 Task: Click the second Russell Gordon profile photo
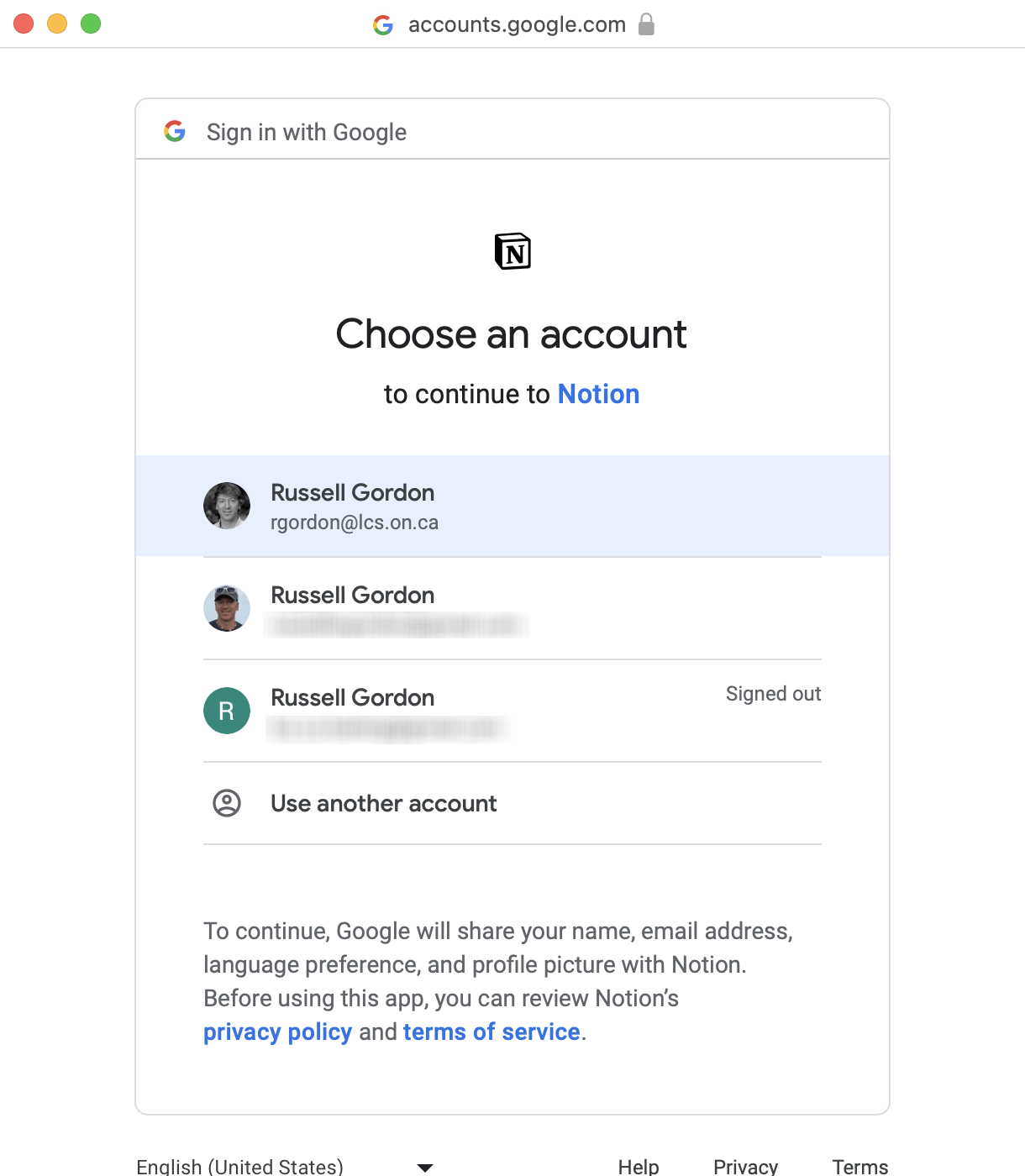pos(227,608)
